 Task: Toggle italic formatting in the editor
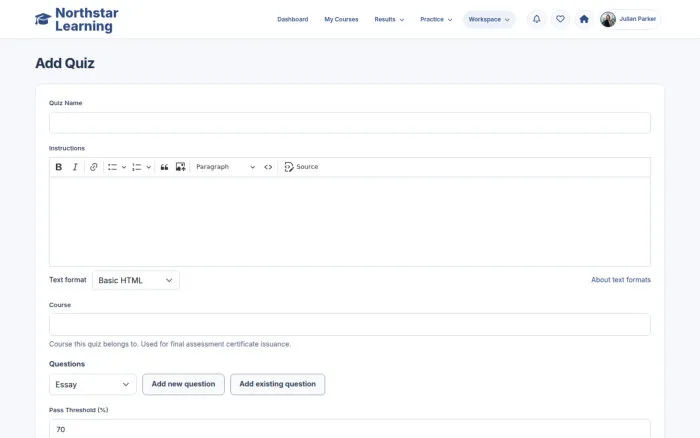75,167
